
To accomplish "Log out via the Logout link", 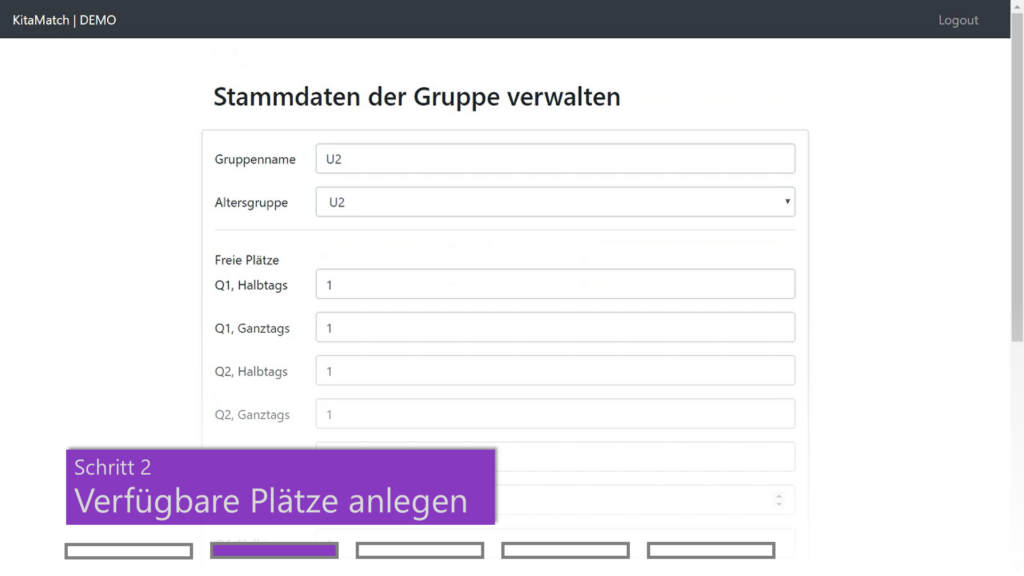I will click(957, 20).
